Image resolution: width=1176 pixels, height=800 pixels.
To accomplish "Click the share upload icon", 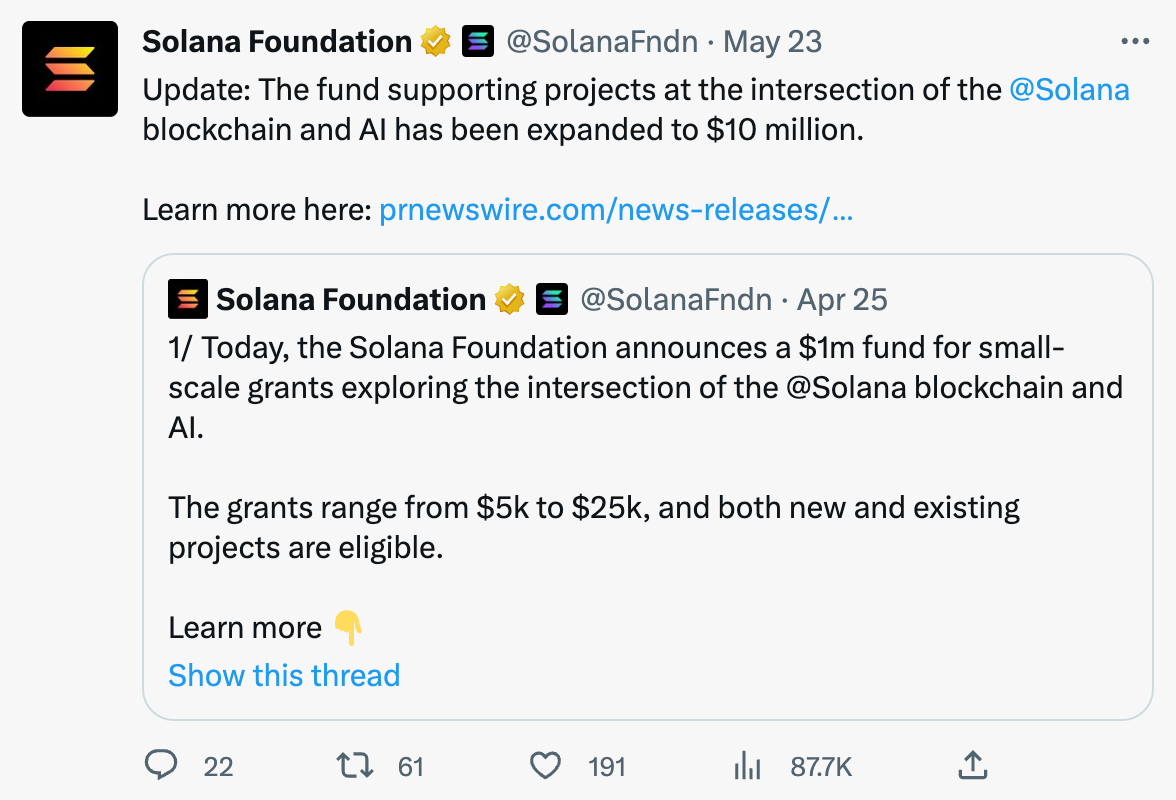I will (x=972, y=766).
